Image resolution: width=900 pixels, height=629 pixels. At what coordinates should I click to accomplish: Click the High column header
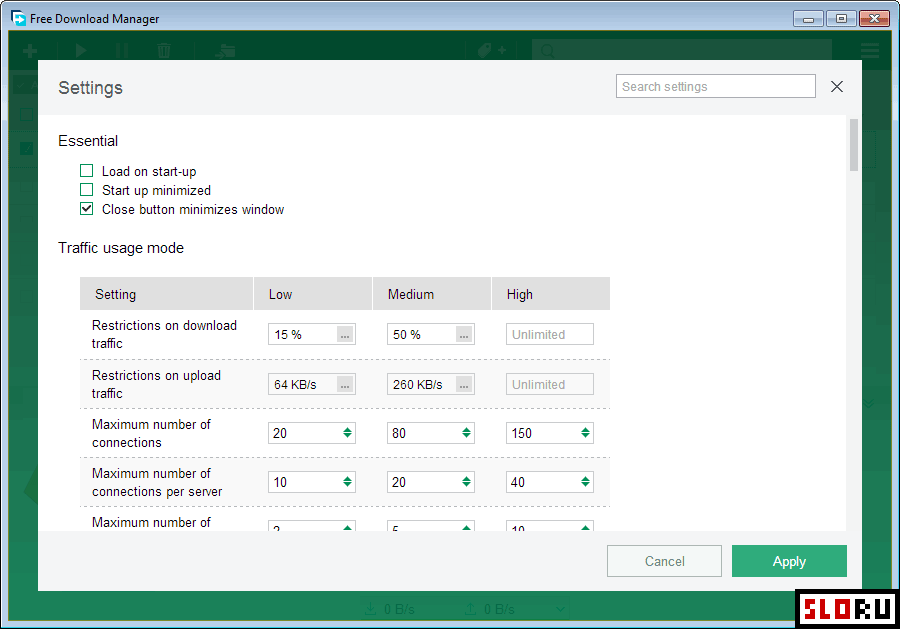551,294
